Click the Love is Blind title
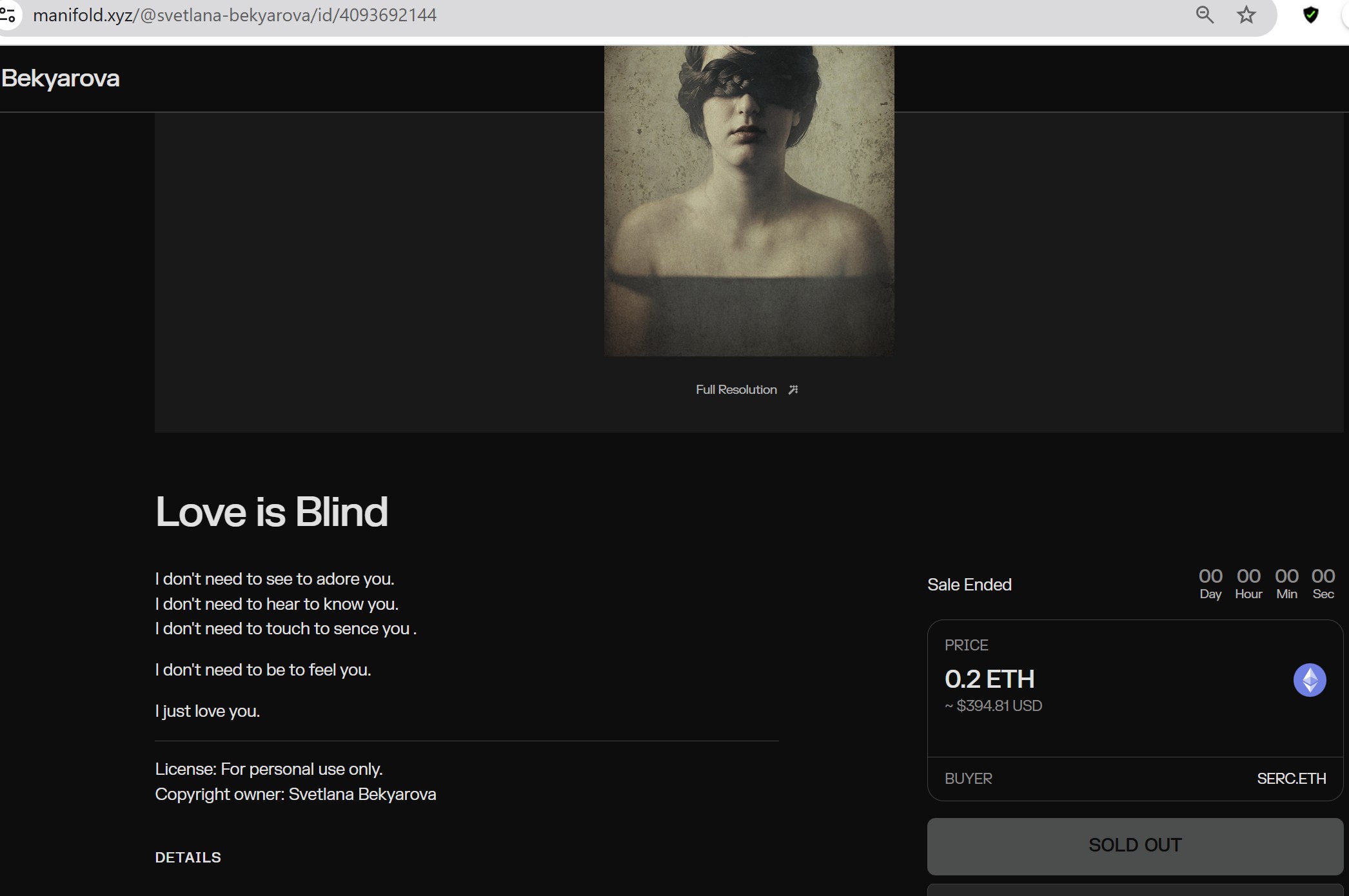This screenshot has height=896, width=1349. [271, 512]
